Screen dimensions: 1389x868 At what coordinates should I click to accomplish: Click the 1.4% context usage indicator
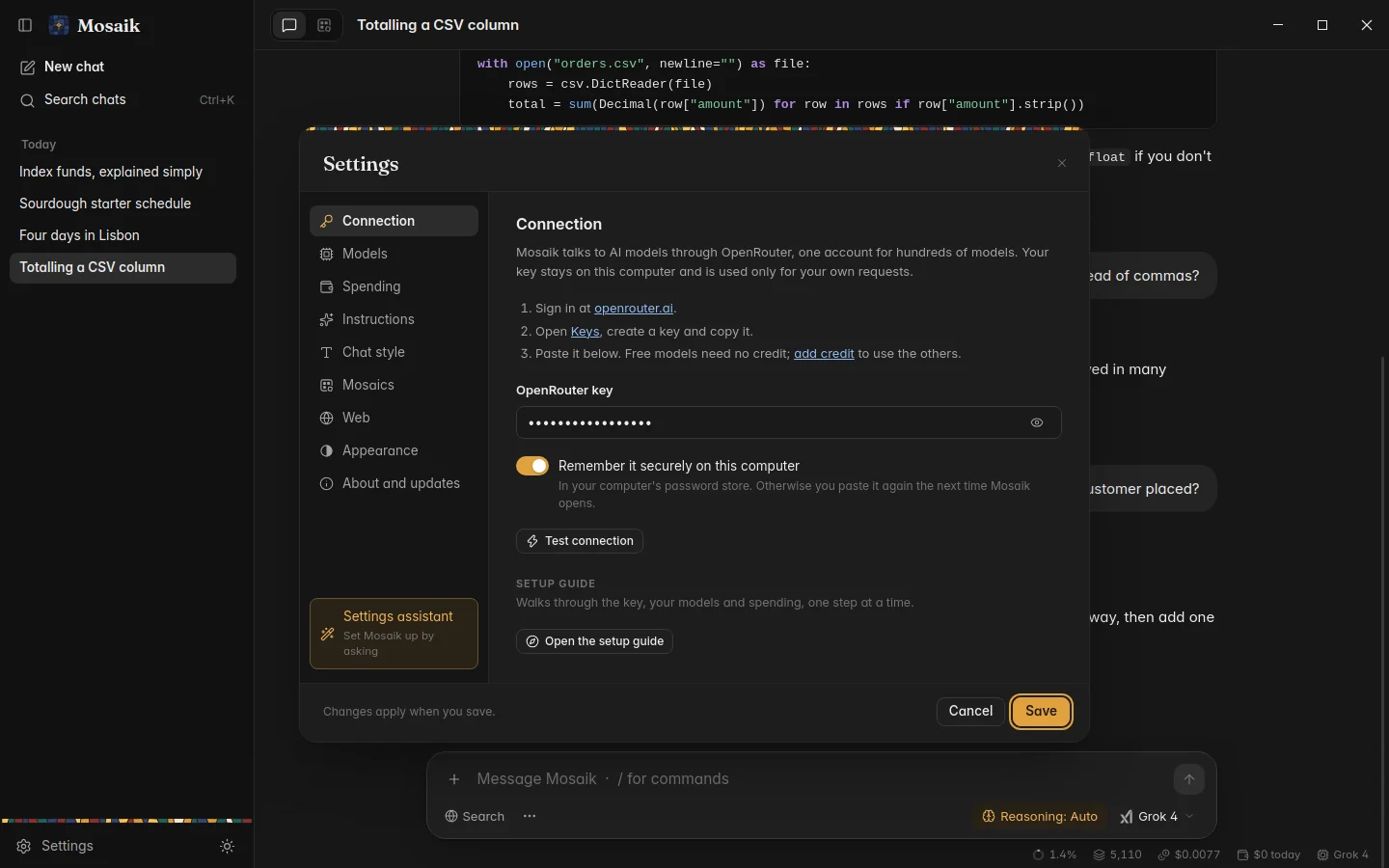pyautogui.click(x=1054, y=854)
